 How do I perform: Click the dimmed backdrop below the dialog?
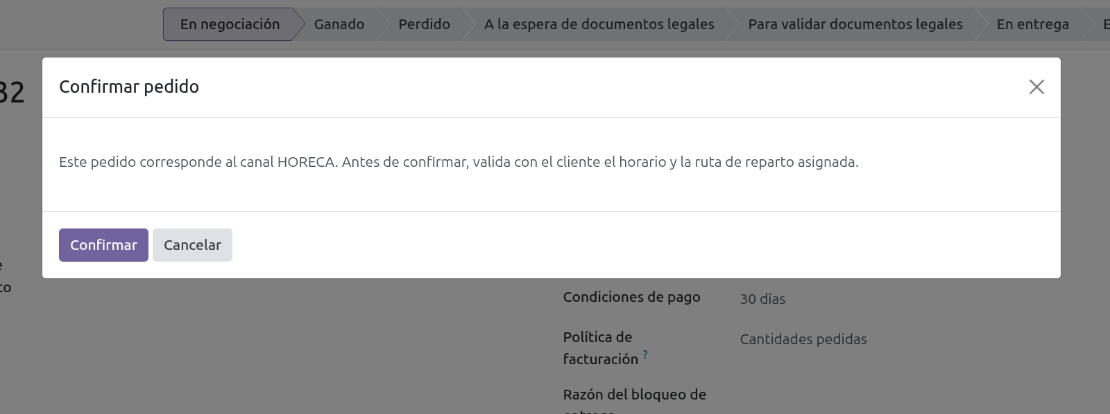pos(300,350)
